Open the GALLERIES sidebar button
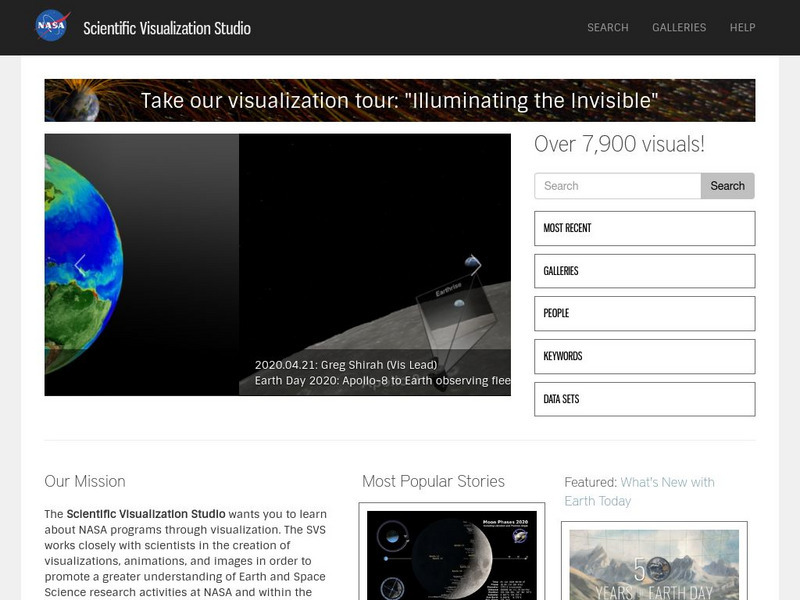800x600 pixels. (x=644, y=271)
